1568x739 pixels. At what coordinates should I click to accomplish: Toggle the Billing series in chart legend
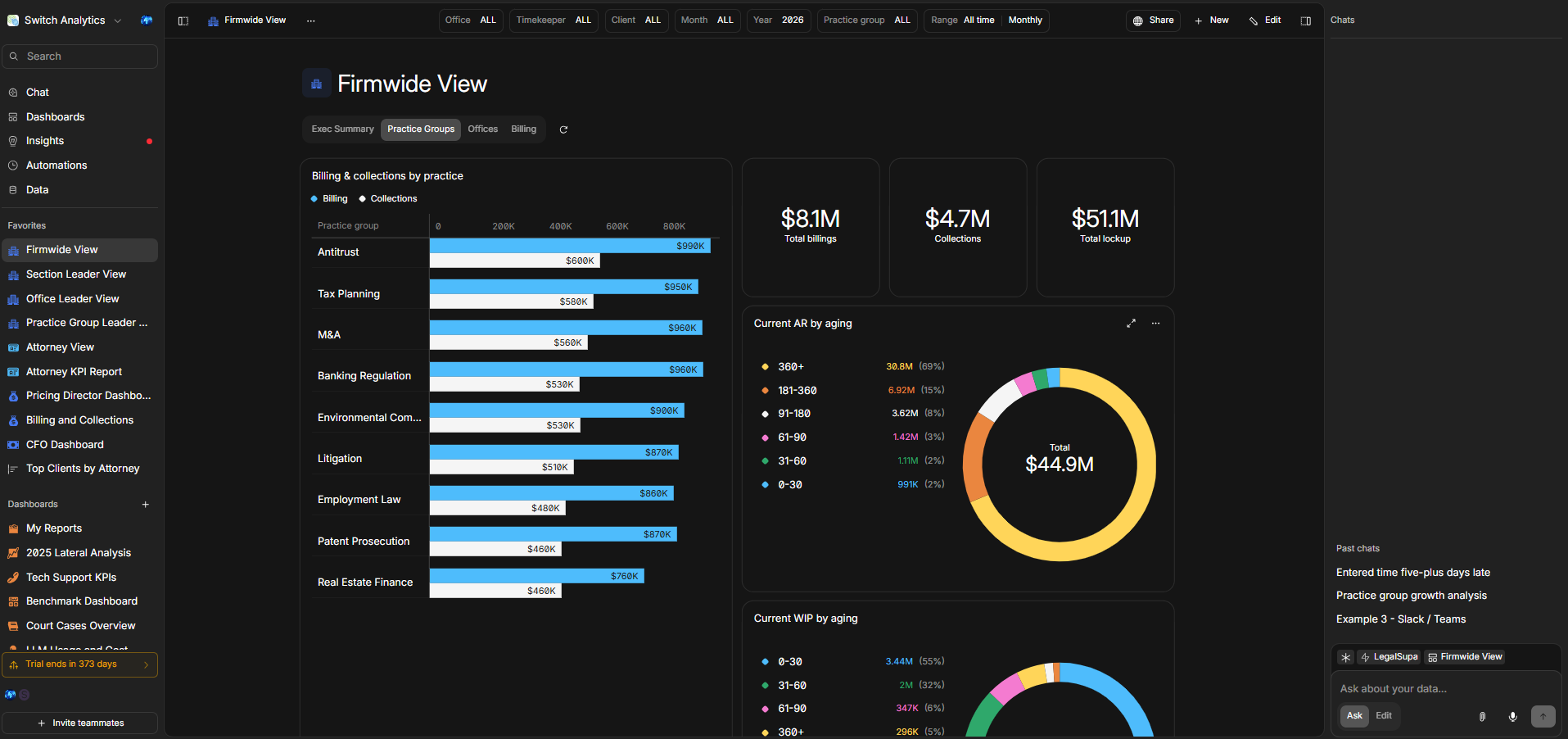click(329, 199)
